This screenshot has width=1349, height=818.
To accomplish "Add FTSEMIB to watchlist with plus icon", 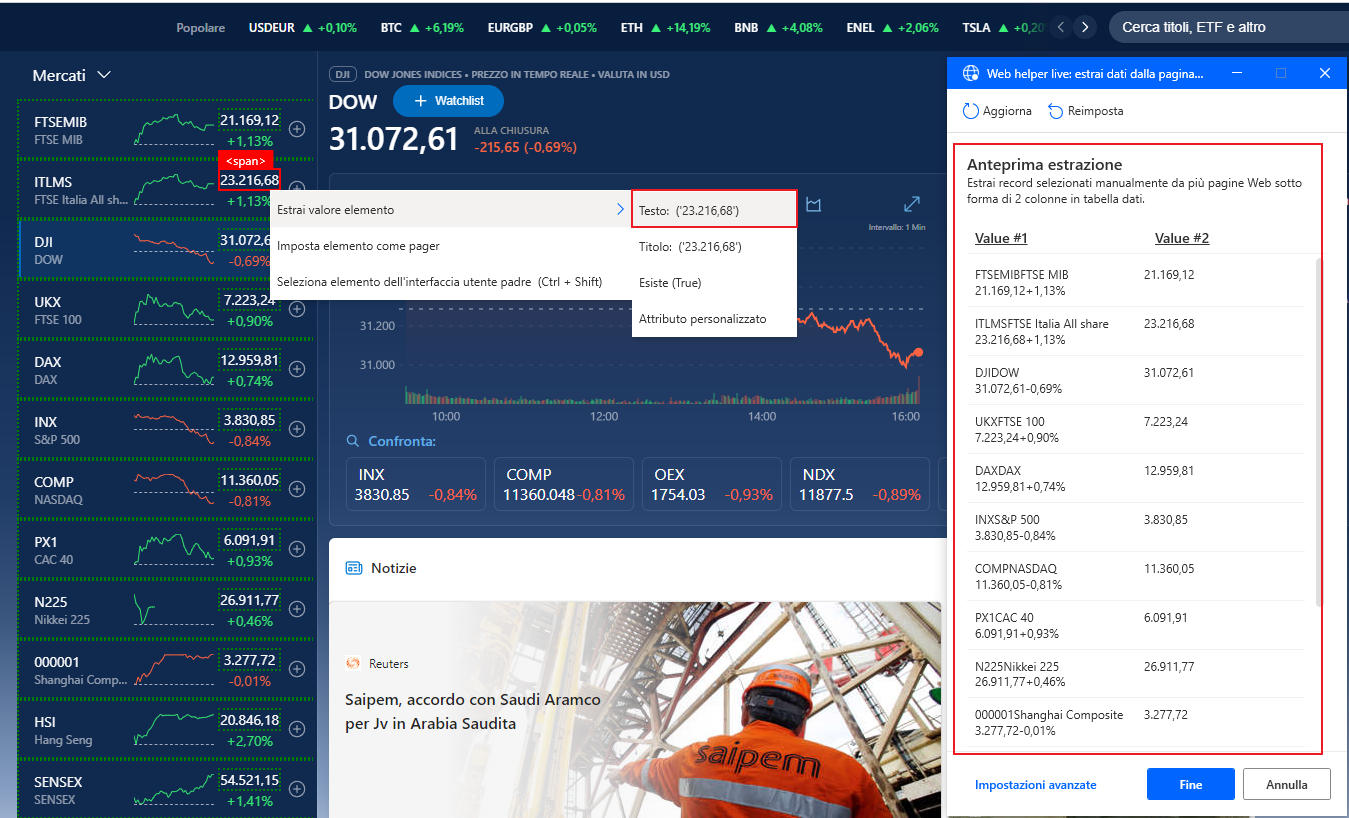I will (297, 129).
